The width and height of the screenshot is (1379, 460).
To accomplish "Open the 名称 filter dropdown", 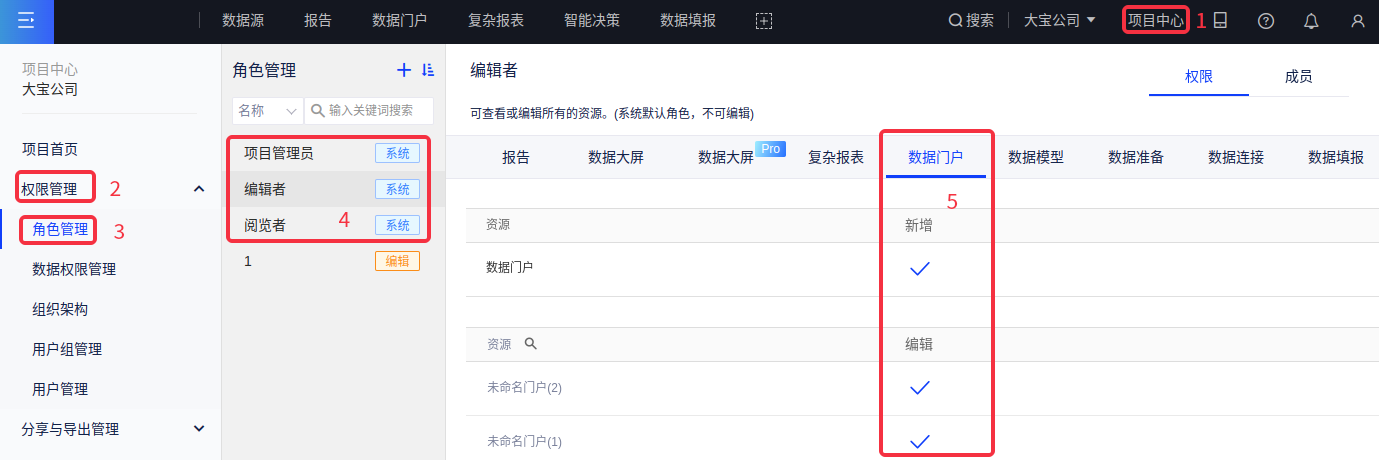I will 267,110.
